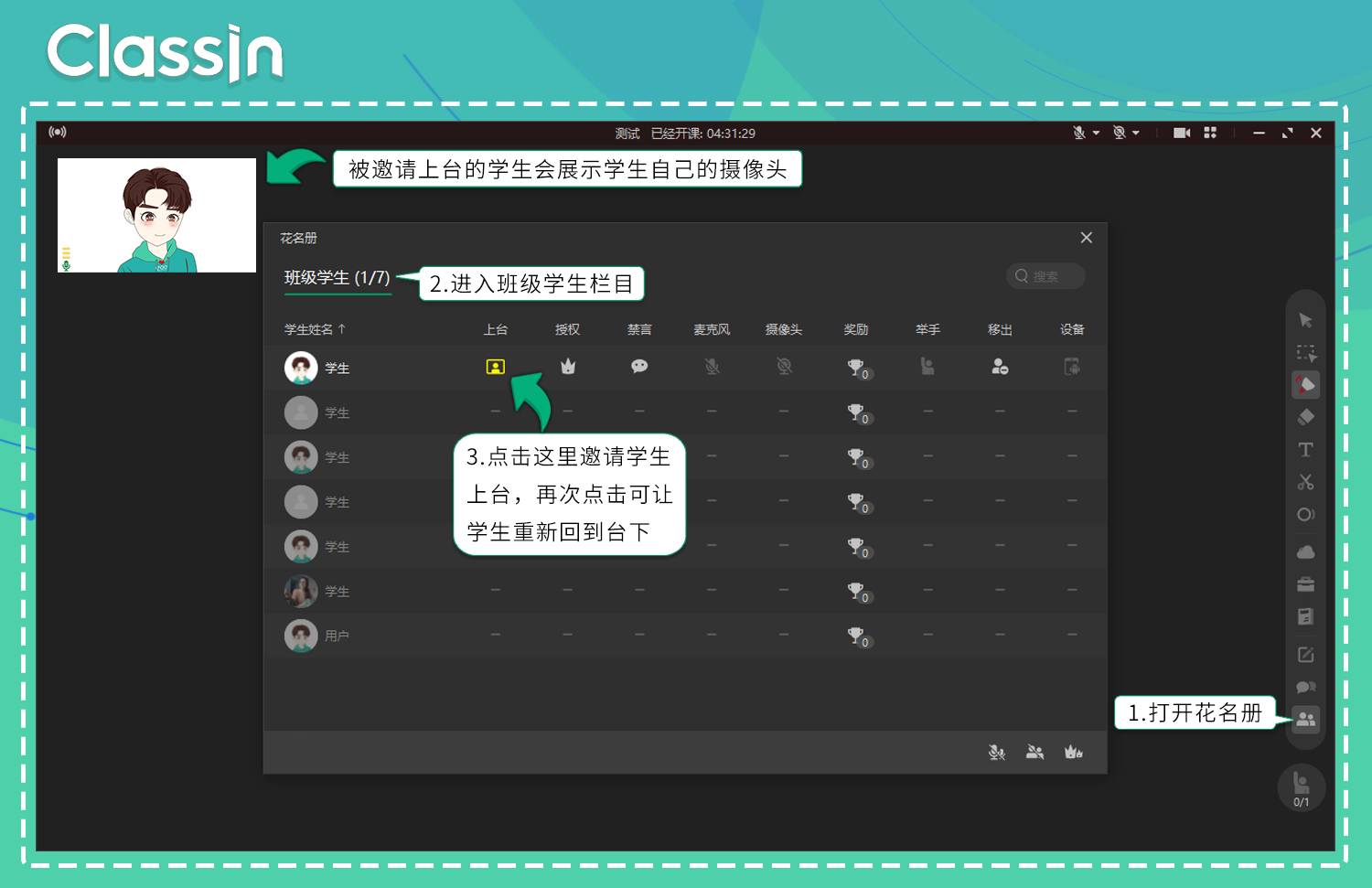Grant authorization using the crown icon
Viewport: 1372px width, 888px height.
568,366
